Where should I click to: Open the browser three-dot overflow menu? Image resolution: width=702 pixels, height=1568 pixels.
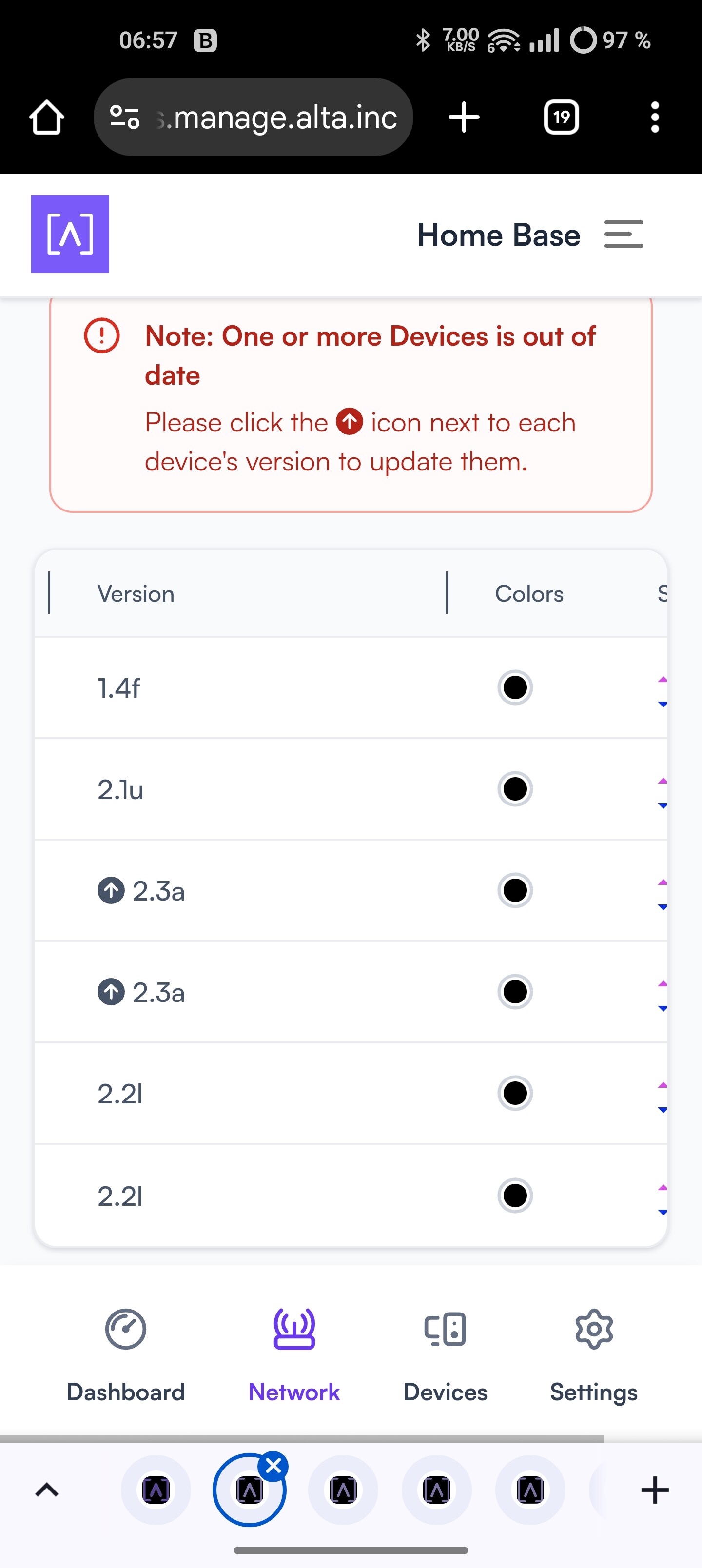point(655,117)
